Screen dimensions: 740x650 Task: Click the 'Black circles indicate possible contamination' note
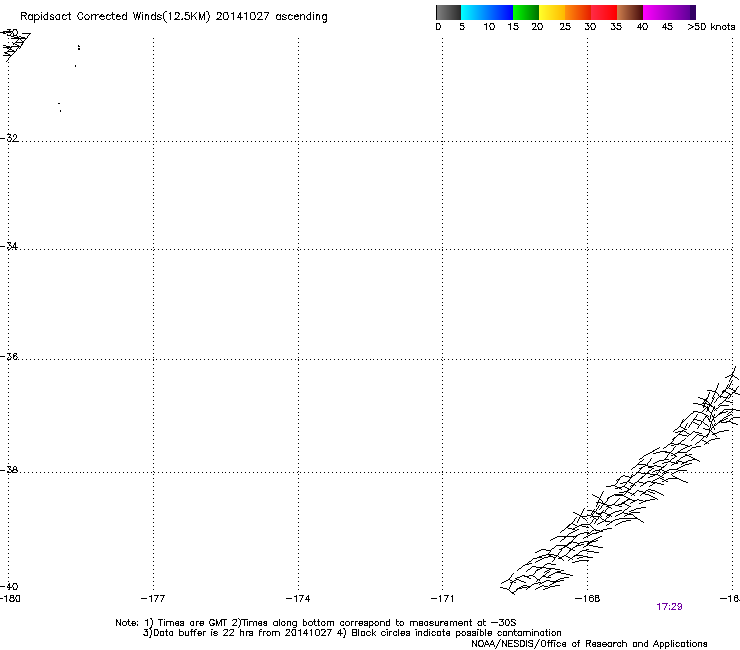456,633
